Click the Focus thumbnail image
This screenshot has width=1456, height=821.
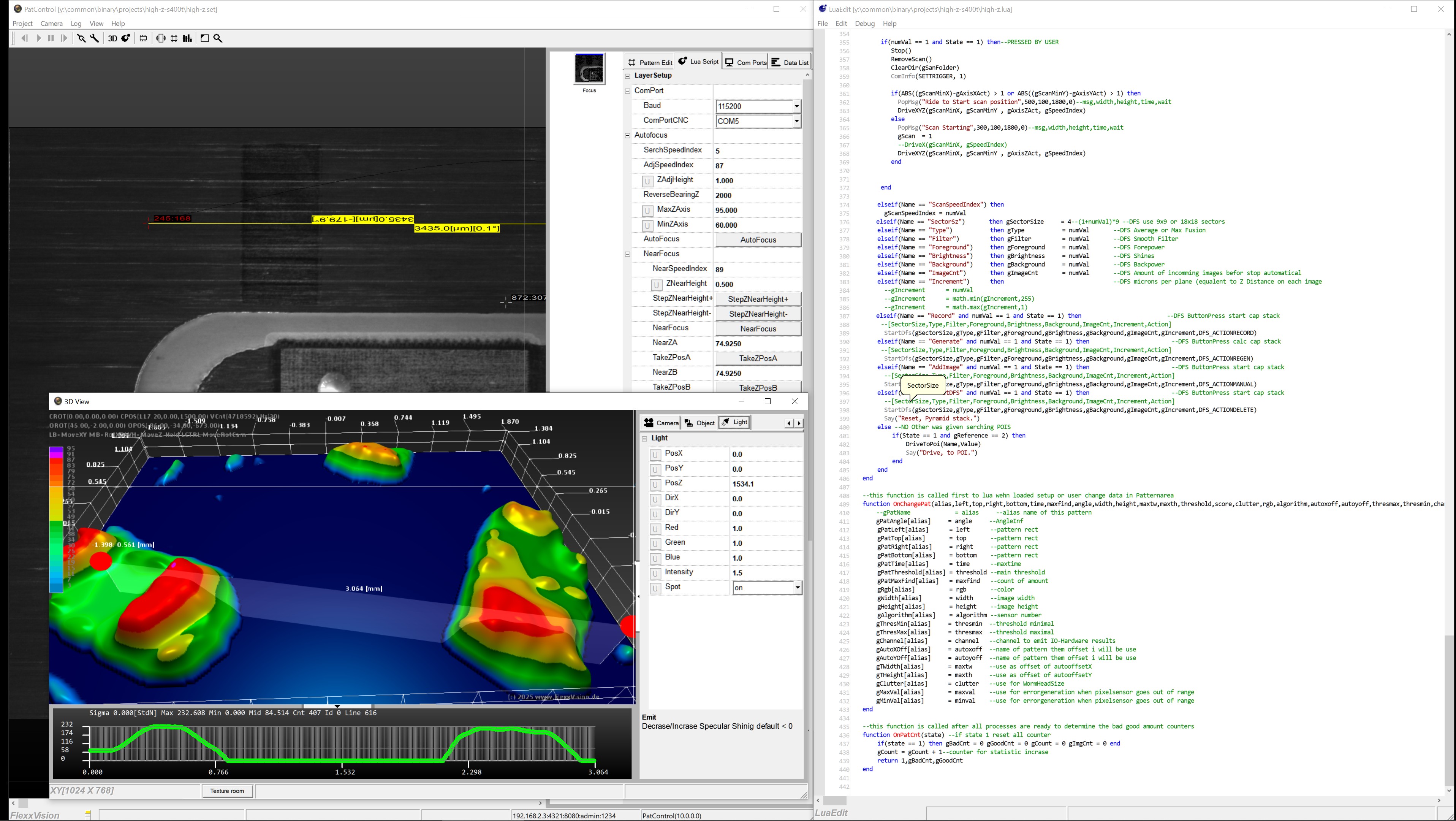[x=589, y=69]
